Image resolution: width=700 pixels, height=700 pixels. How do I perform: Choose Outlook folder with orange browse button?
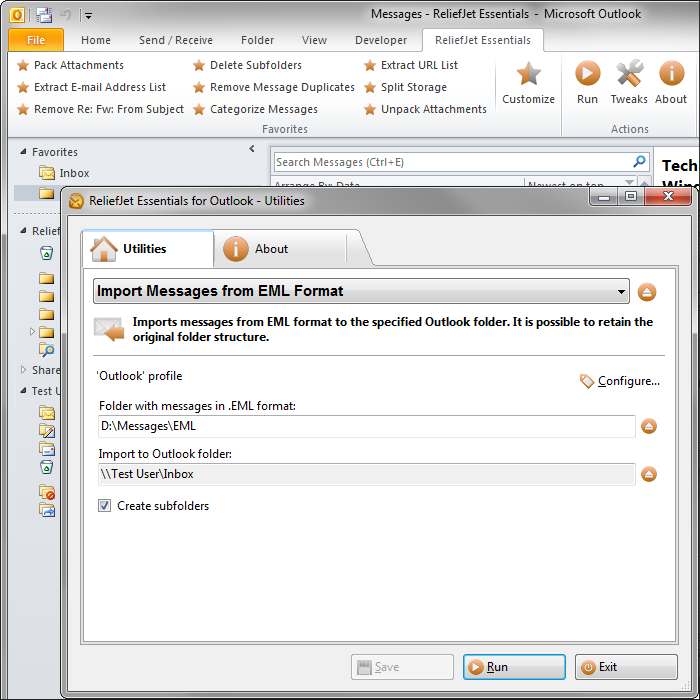click(649, 474)
